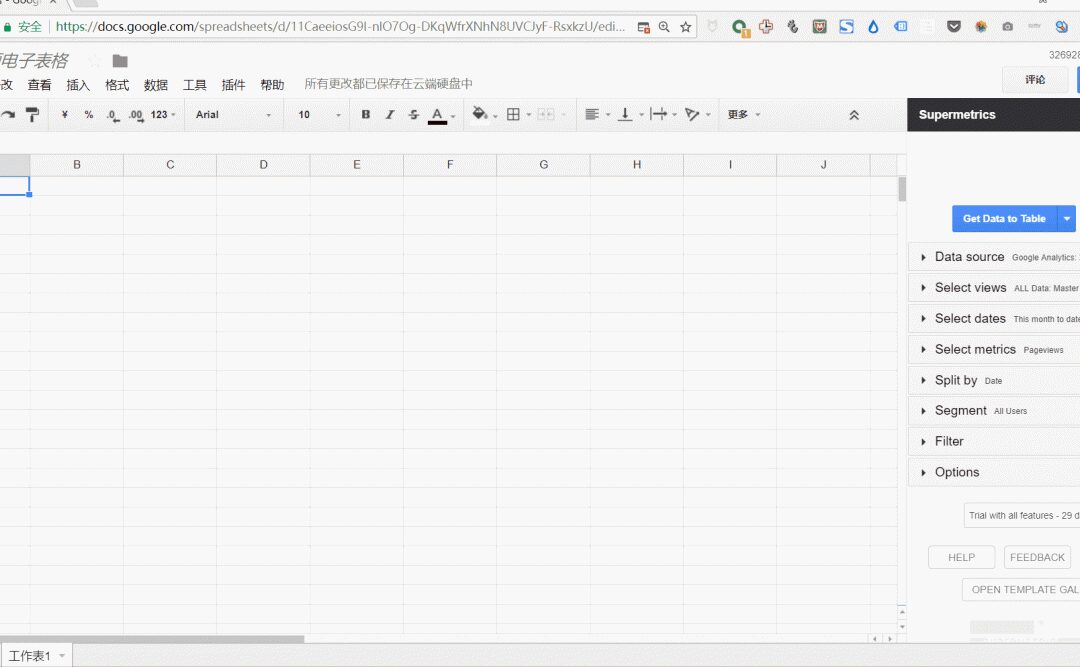Select column F header
This screenshot has width=1080, height=667.
tap(450, 165)
